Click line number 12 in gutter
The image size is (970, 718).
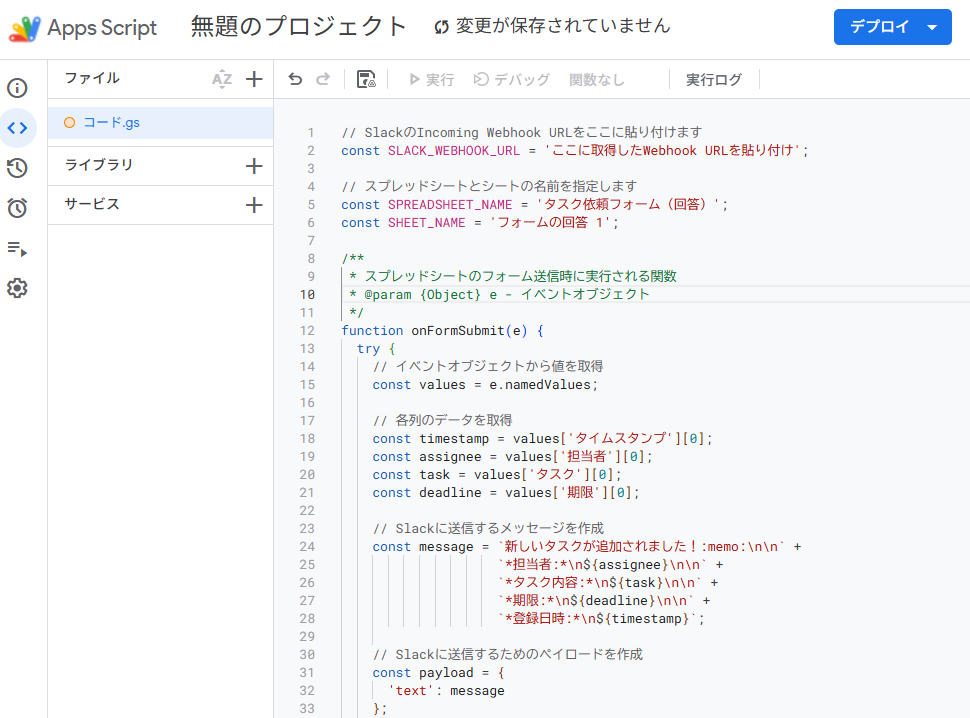pyautogui.click(x=307, y=330)
